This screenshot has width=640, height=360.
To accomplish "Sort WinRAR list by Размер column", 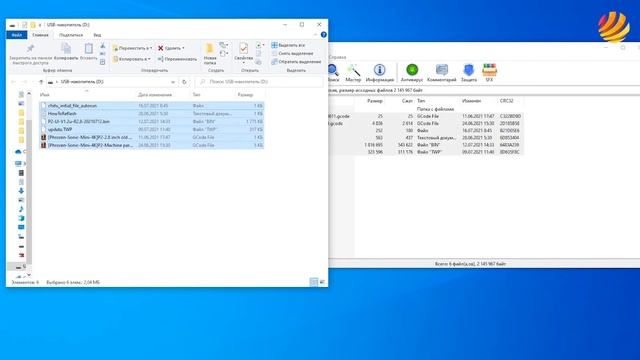I will click(x=375, y=101).
